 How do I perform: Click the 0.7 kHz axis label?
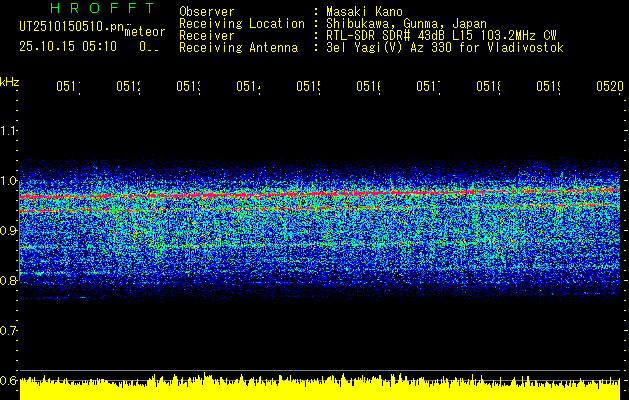[x=8, y=331]
